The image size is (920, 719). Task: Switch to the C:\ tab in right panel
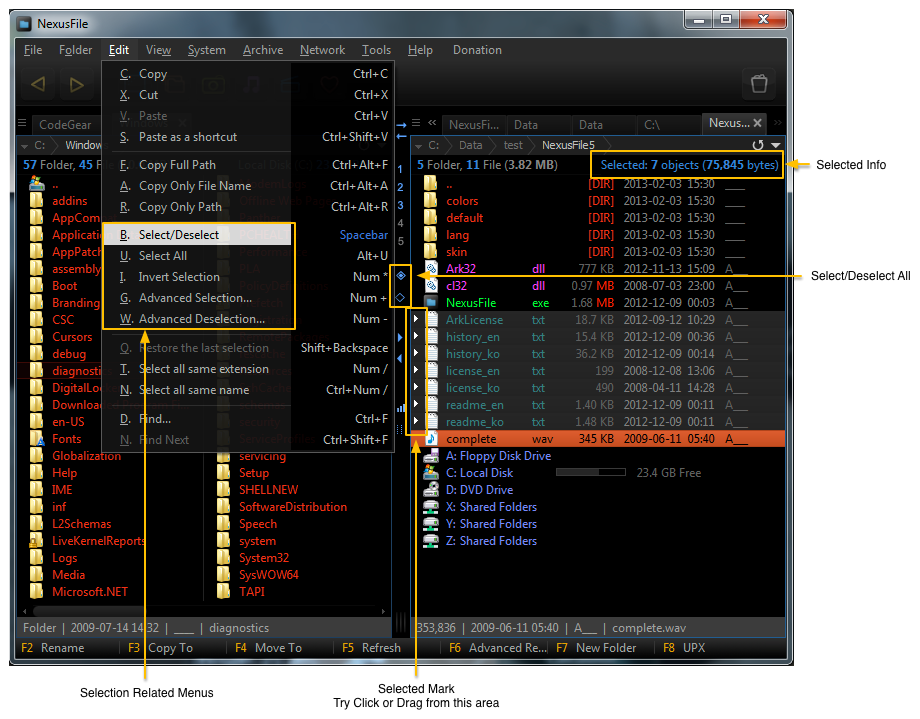tap(668, 125)
